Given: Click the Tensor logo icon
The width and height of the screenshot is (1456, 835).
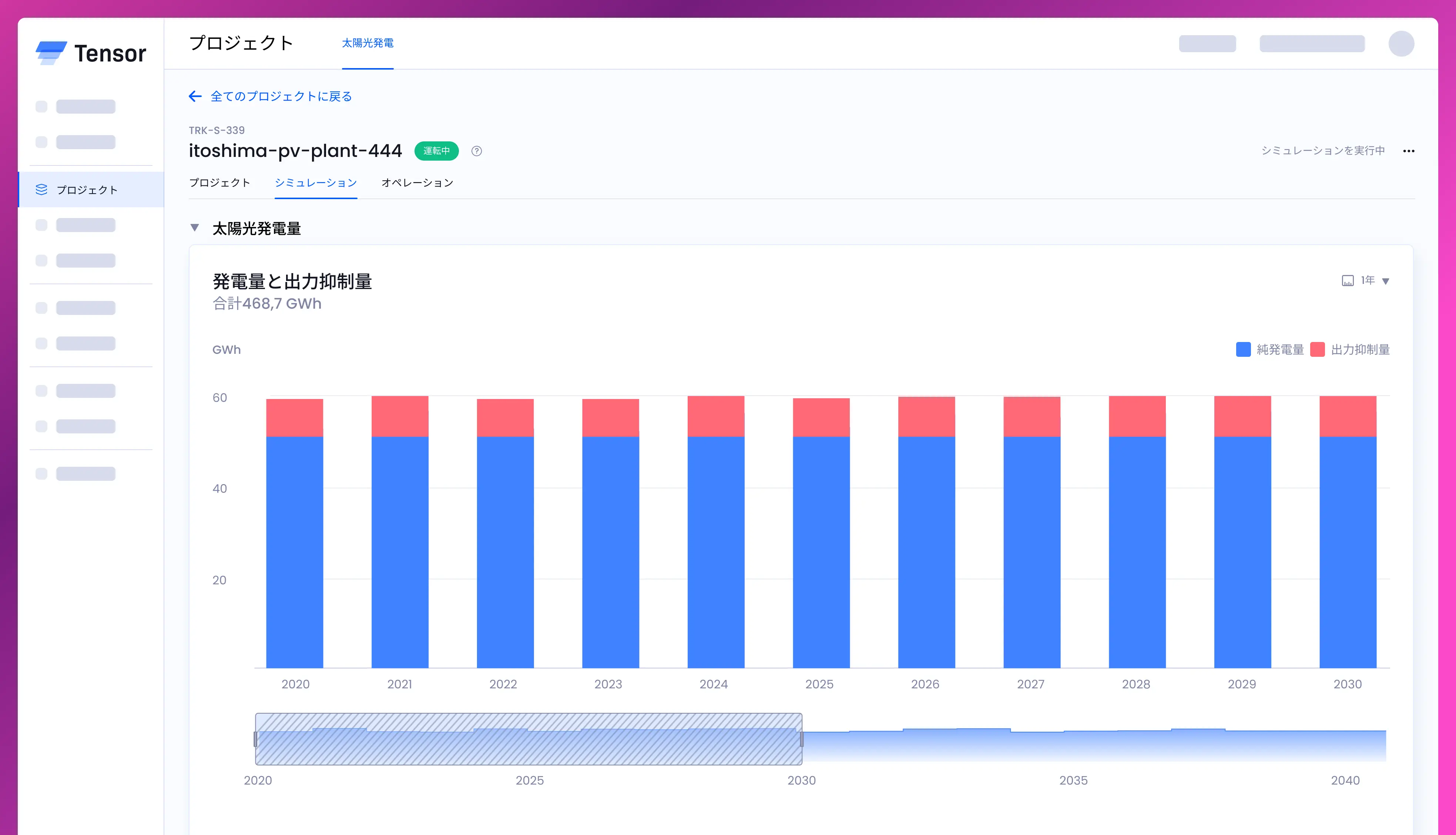Looking at the screenshot, I should coord(51,53).
